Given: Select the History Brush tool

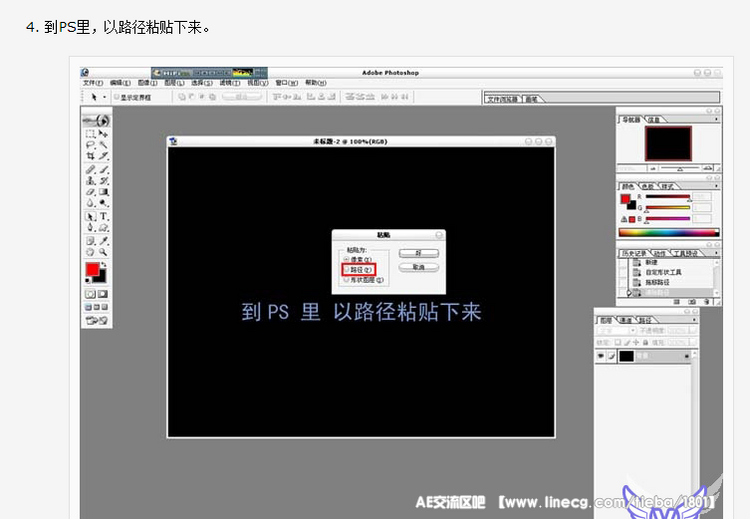Looking at the screenshot, I should tap(103, 181).
